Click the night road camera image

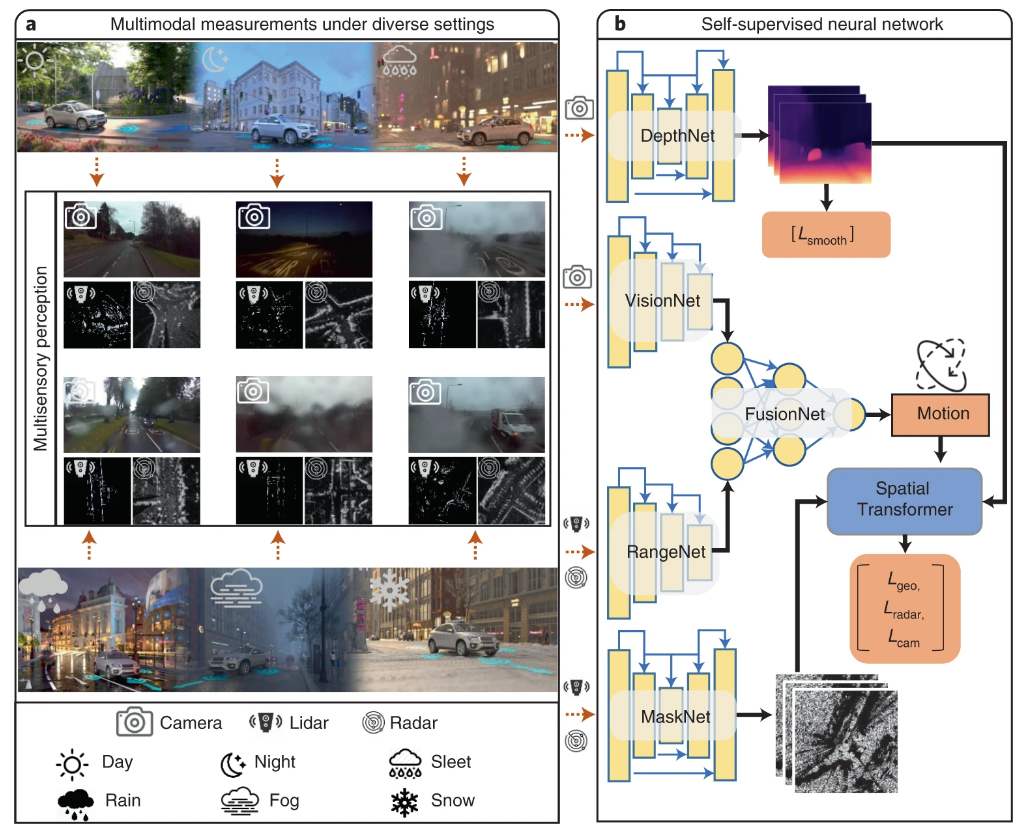coord(304,239)
